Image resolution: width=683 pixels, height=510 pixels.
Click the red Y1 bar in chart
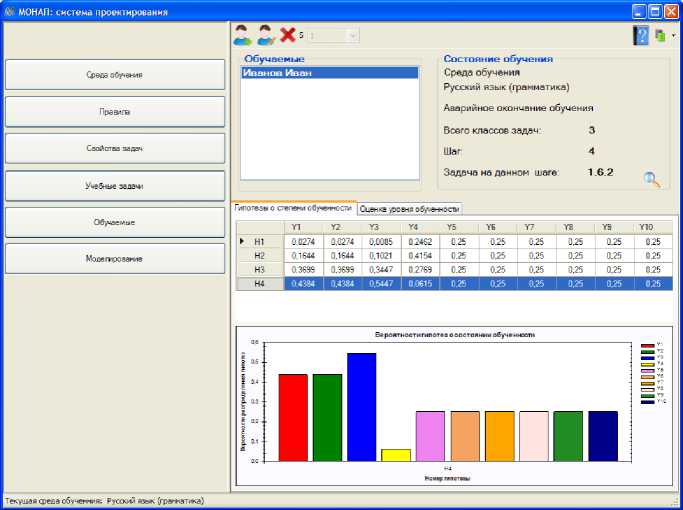[293, 417]
